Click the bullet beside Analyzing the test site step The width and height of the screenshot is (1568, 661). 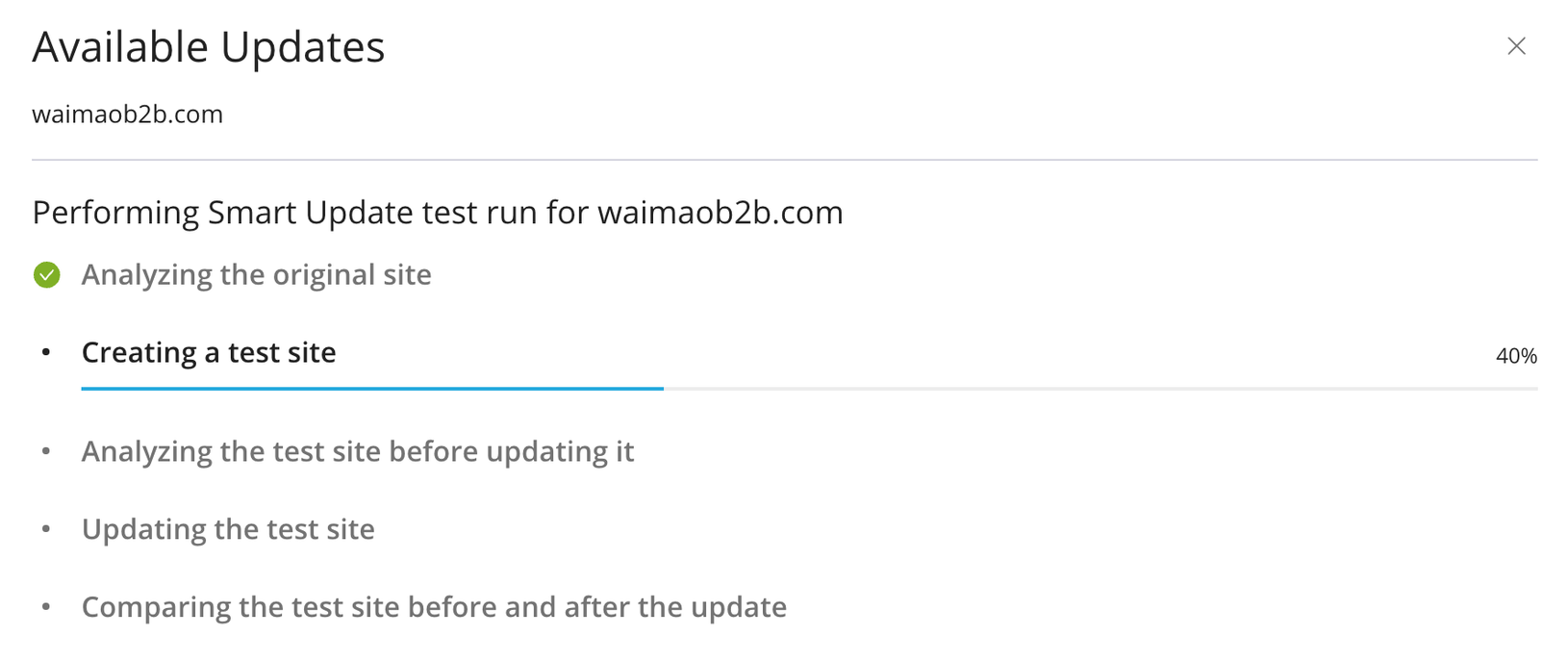coord(44,451)
